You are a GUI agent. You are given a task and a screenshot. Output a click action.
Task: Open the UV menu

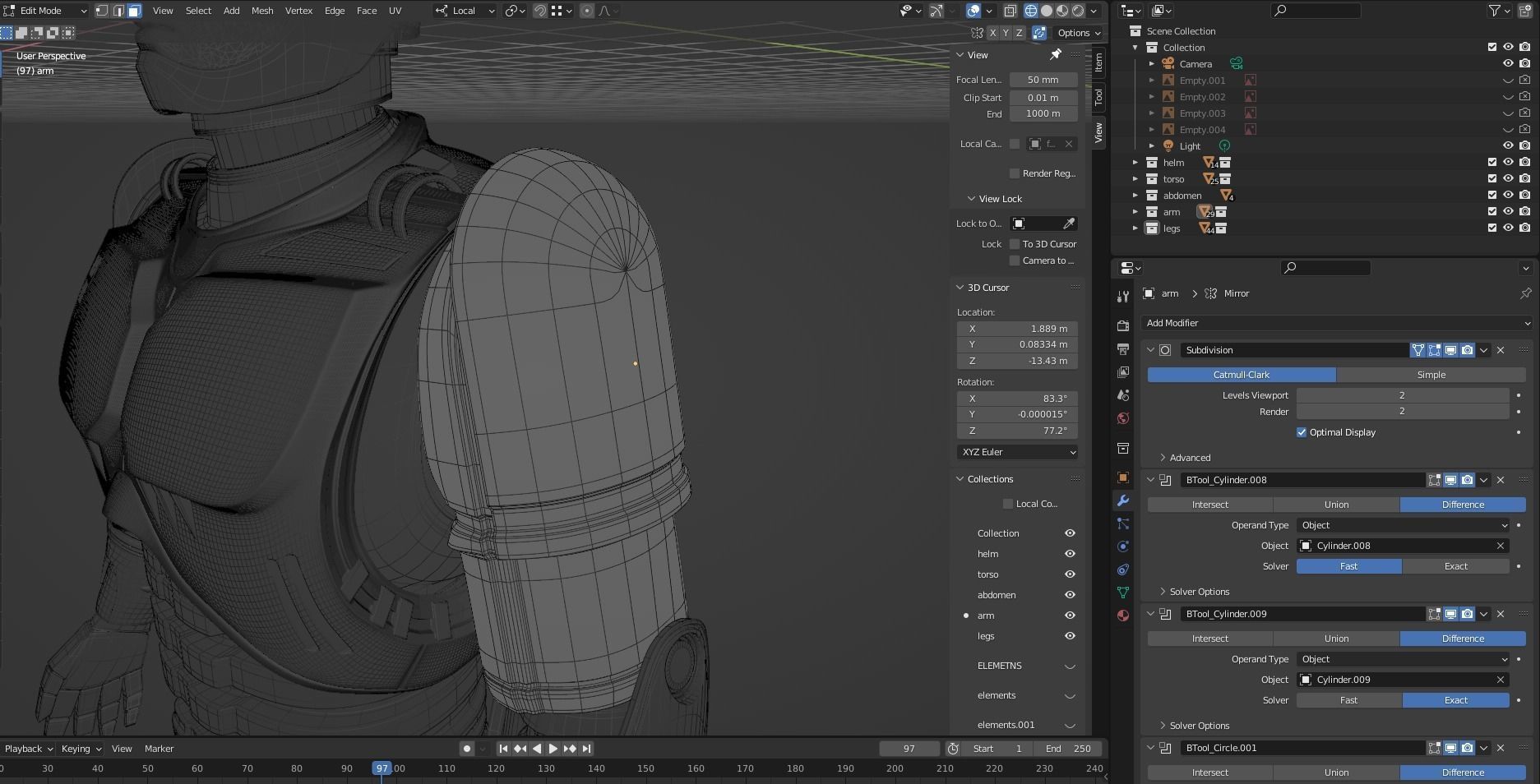click(395, 11)
